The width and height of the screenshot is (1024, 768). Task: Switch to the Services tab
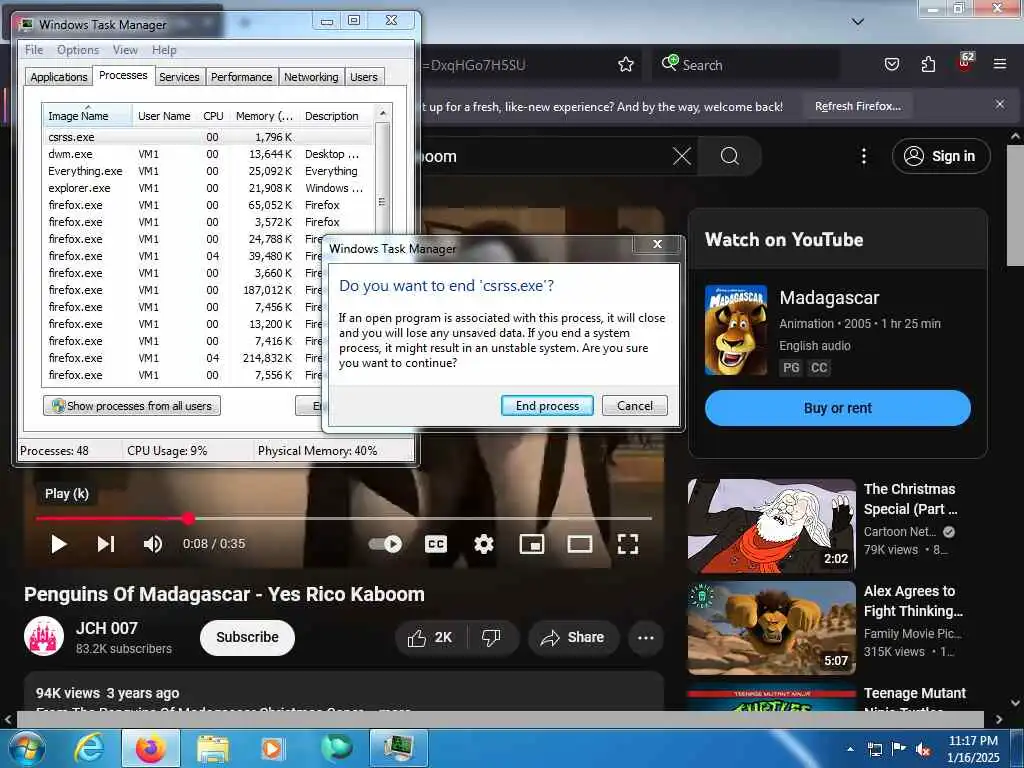coord(179,77)
